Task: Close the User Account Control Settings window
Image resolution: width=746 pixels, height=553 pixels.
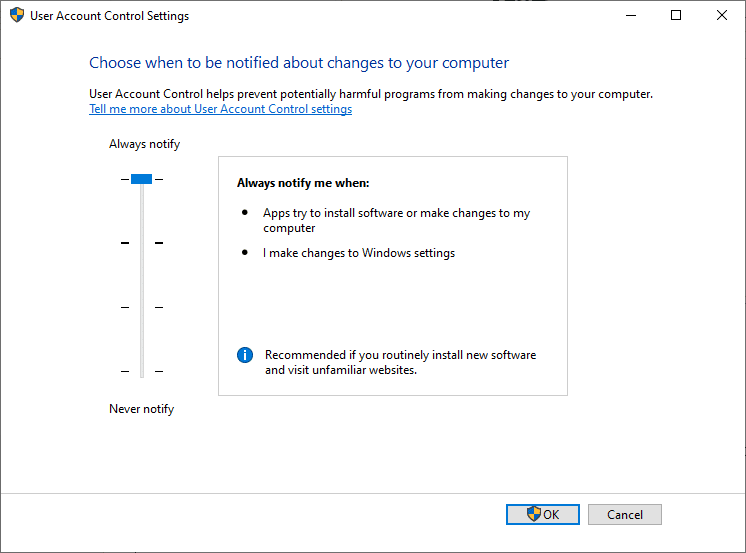Action: 722,16
